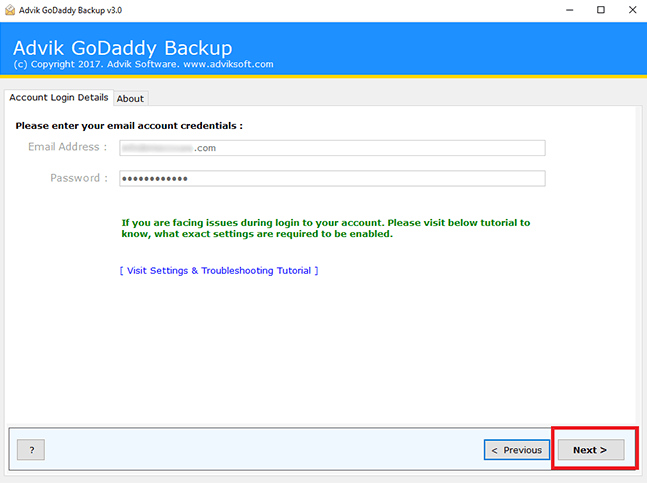Switch to the About tab
Screen dimensions: 647x483
[x=130, y=99]
